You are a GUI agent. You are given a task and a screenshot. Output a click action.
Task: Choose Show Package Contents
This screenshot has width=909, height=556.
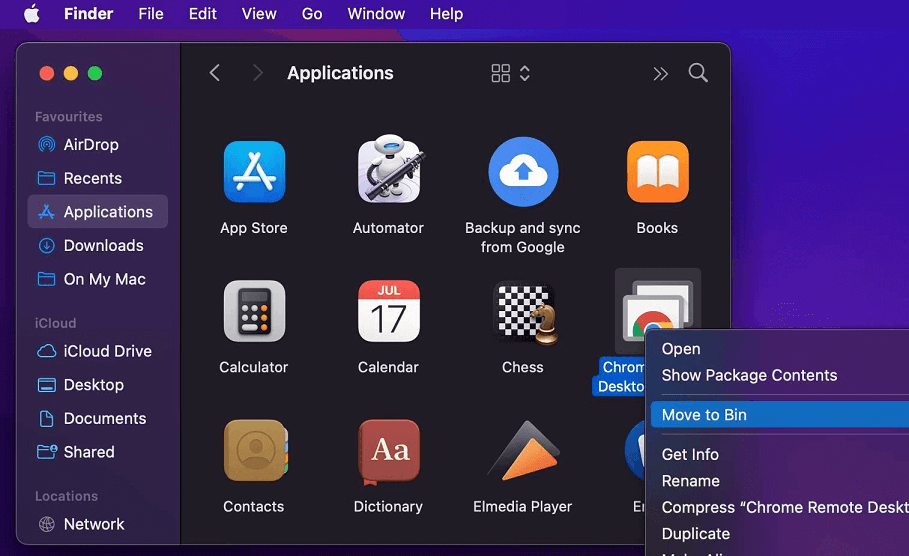(780, 375)
